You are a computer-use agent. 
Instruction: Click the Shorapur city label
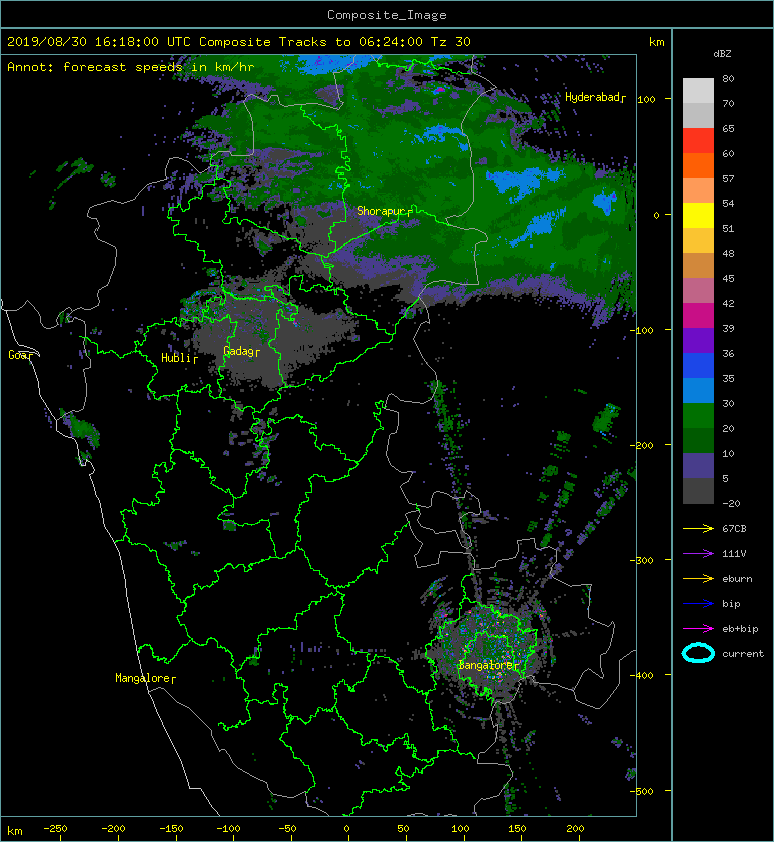(x=382, y=211)
